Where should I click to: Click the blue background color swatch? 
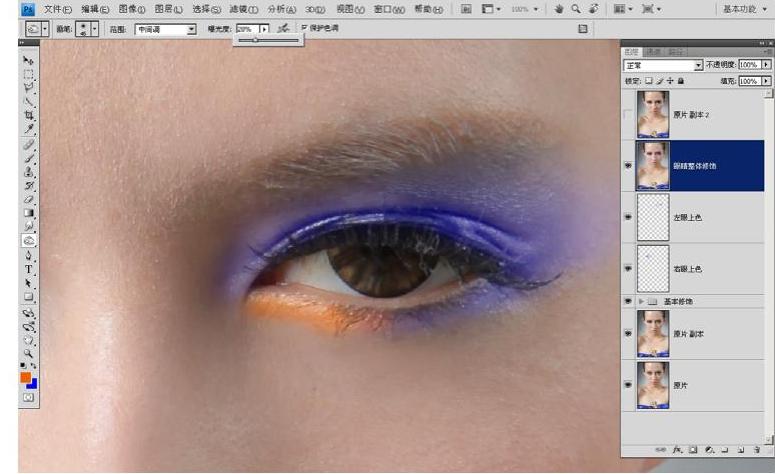[33, 384]
